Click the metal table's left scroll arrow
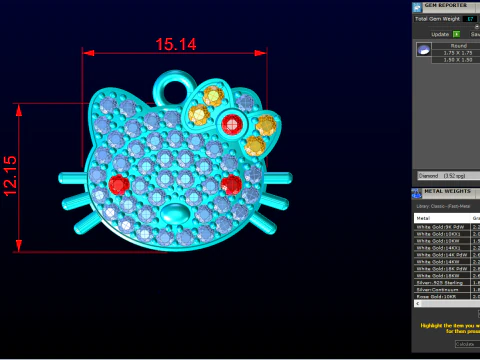Image resolution: width=480 pixels, height=360 pixels. pyautogui.click(x=418, y=304)
